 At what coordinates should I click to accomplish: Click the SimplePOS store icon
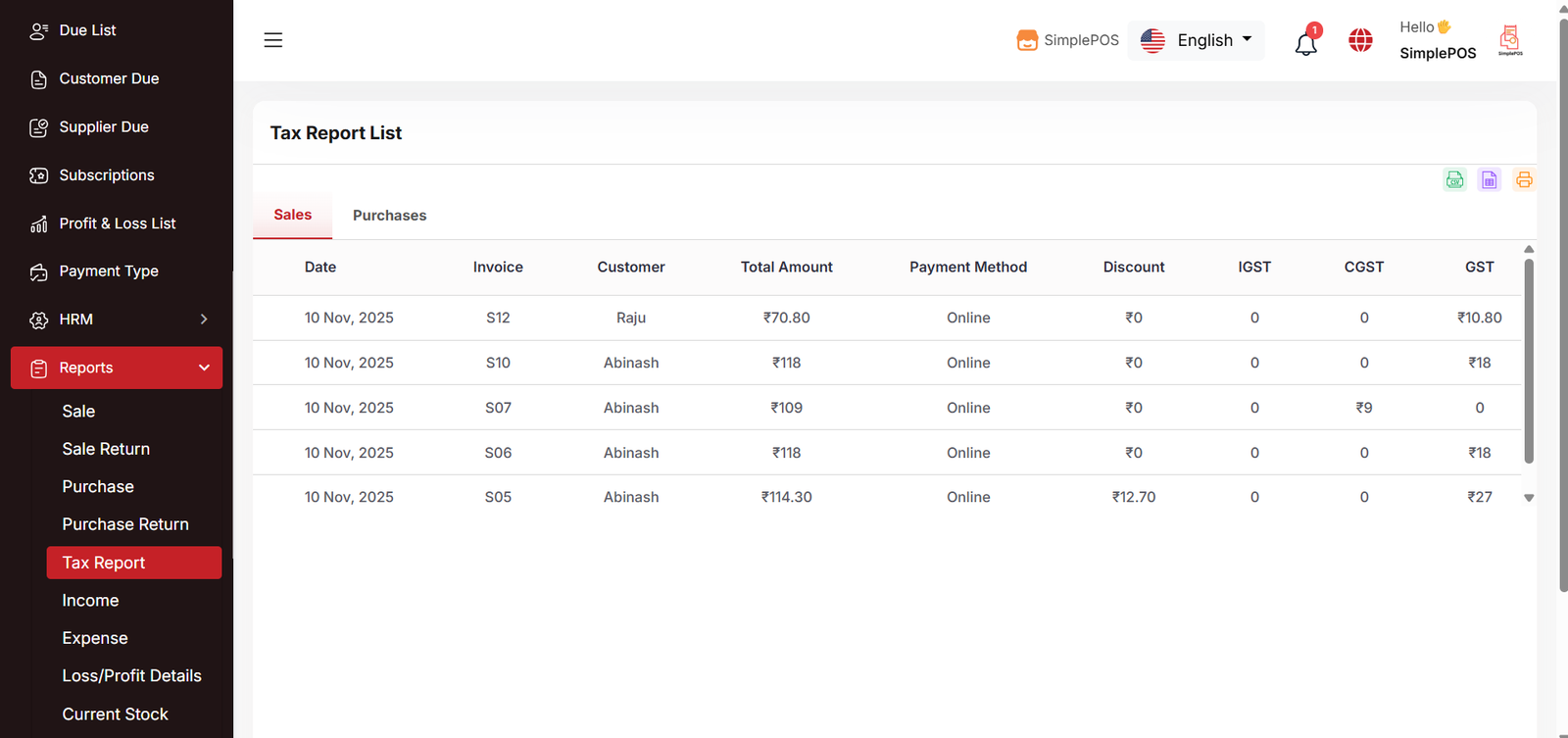click(x=1027, y=40)
